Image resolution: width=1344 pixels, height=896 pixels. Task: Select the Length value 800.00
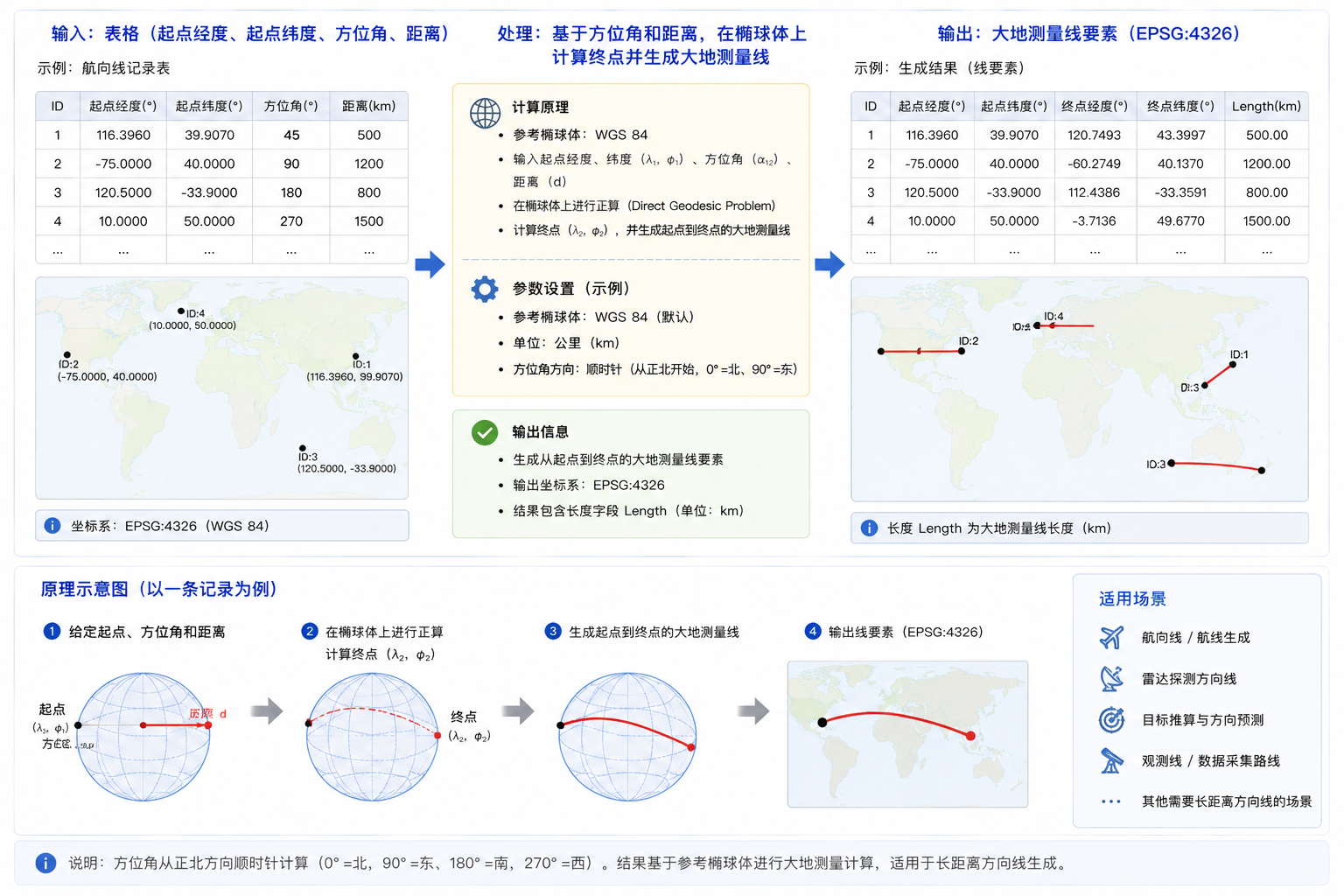1266,192
